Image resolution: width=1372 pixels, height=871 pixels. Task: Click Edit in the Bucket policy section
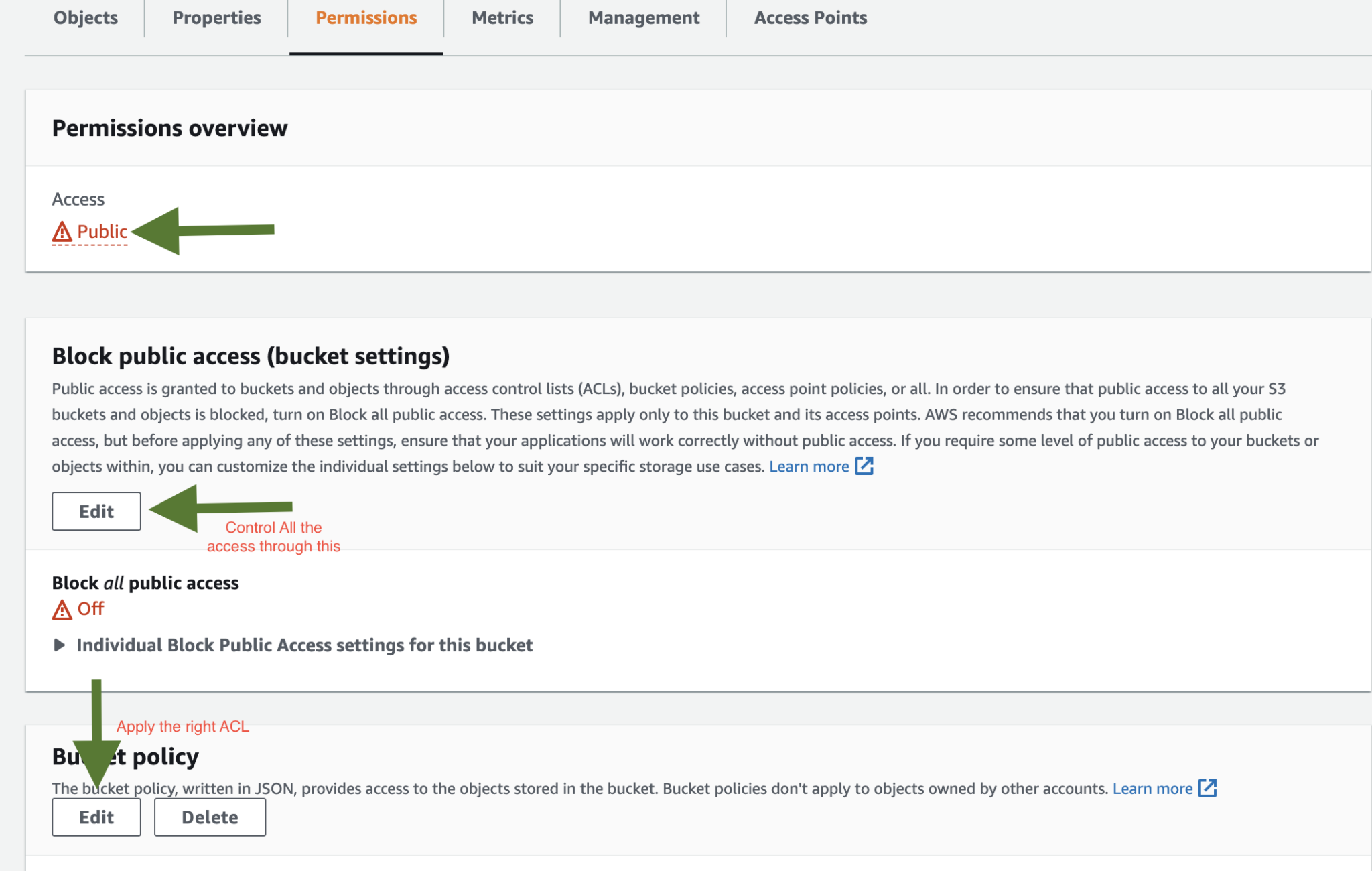click(x=96, y=817)
